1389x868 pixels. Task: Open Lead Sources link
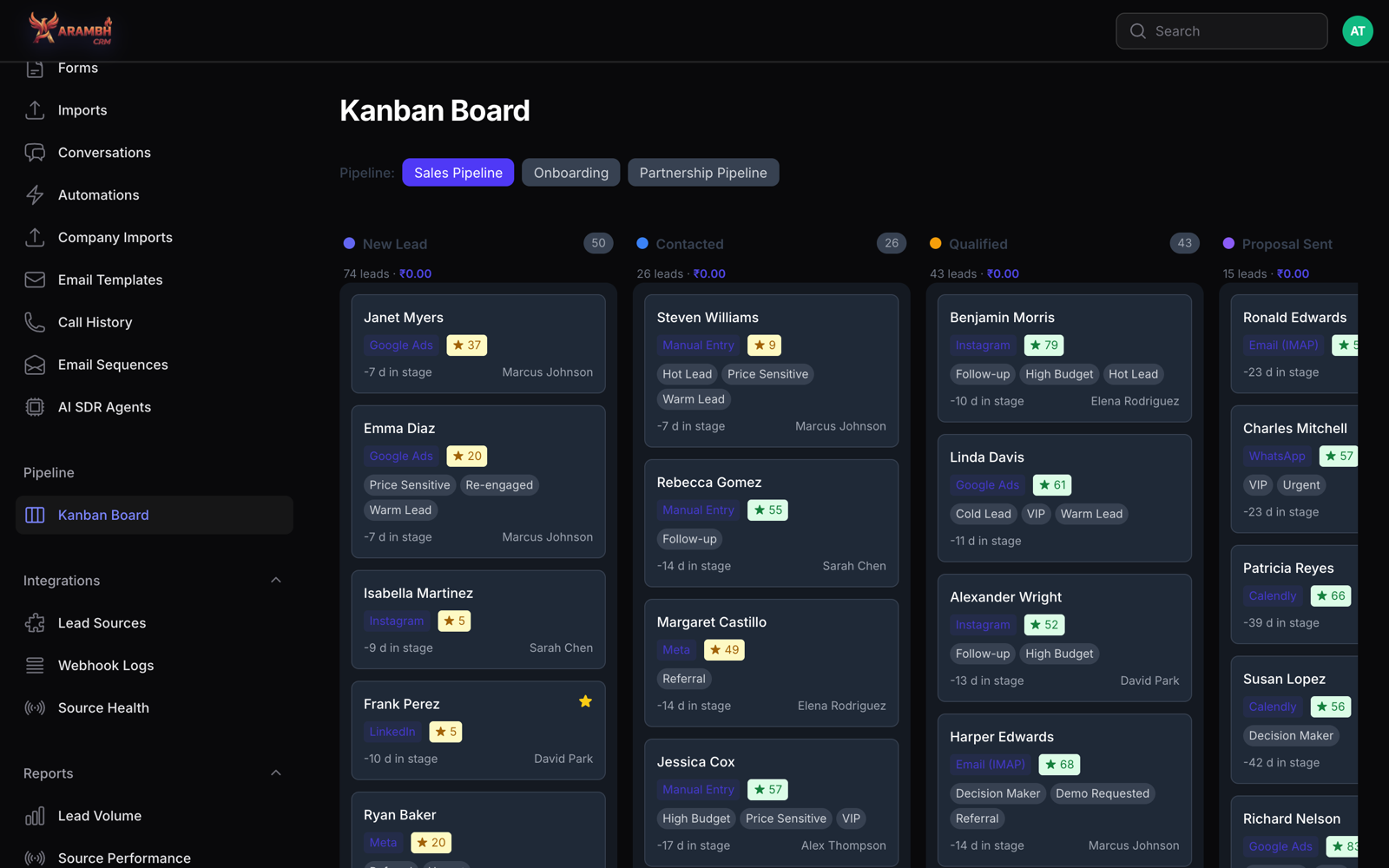point(102,623)
